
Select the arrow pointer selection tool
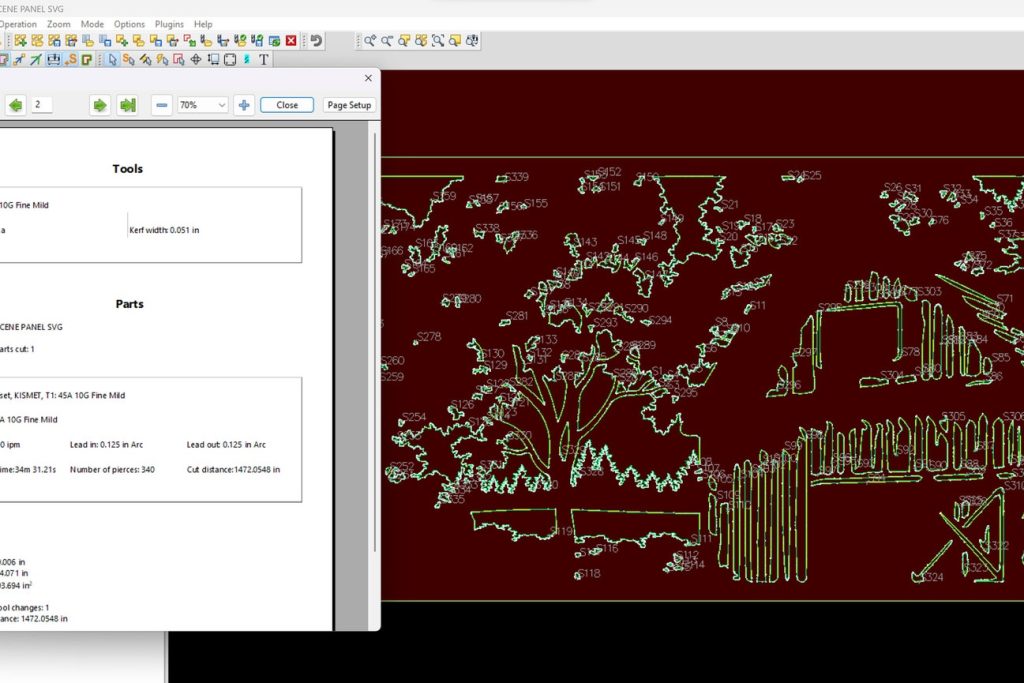(x=112, y=60)
